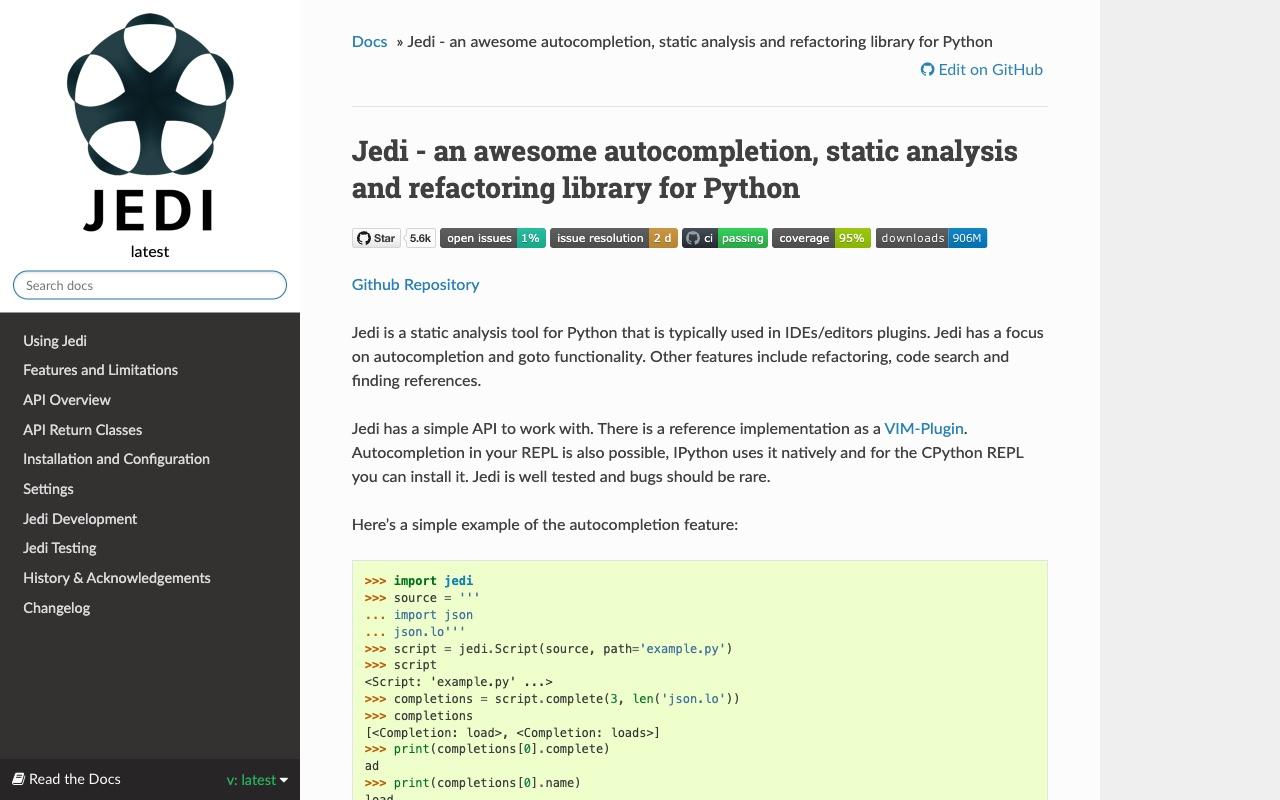The width and height of the screenshot is (1280, 800).
Task: Open the VIM-Plugin link
Action: pyautogui.click(x=924, y=428)
